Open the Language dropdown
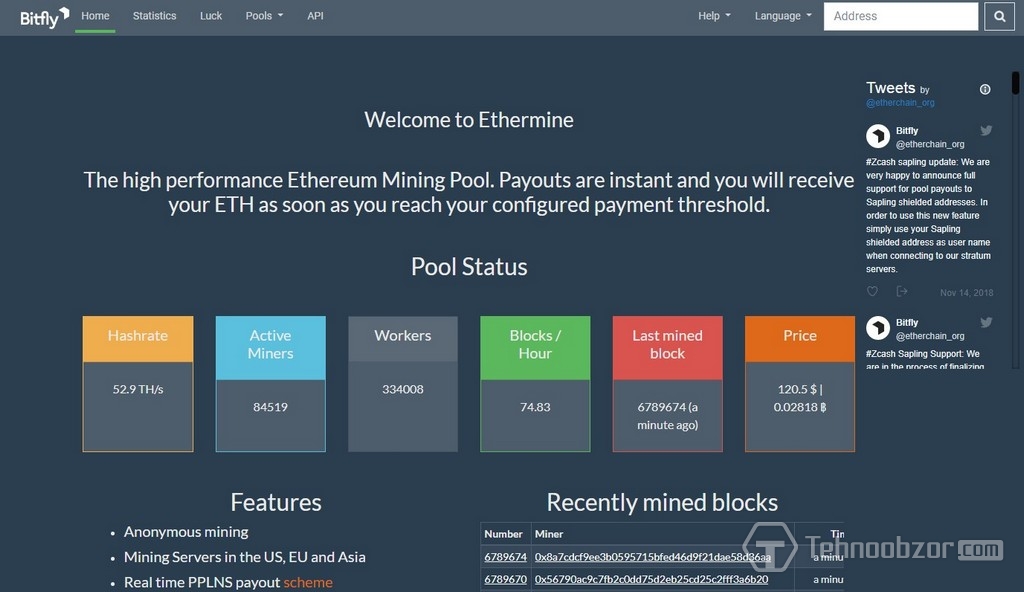1024x592 pixels. (782, 16)
